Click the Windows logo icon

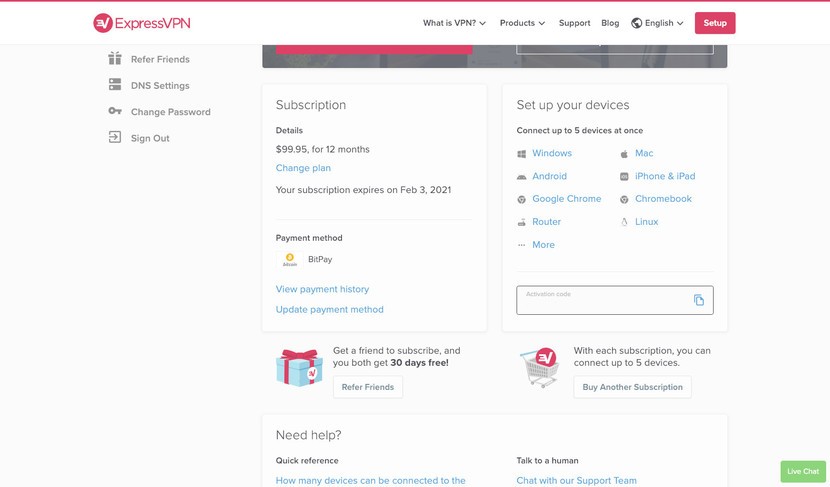click(x=521, y=154)
